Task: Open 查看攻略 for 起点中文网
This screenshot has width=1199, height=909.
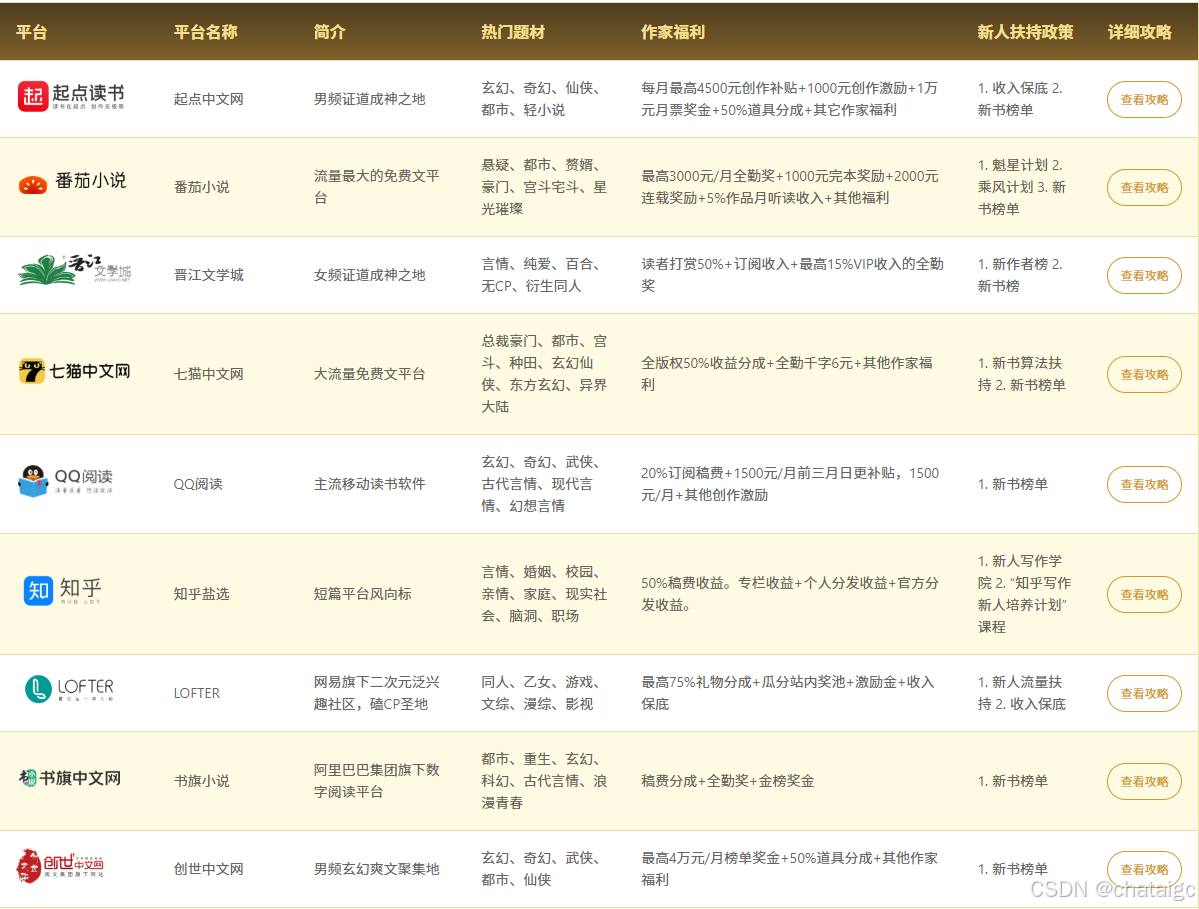Action: point(1144,99)
